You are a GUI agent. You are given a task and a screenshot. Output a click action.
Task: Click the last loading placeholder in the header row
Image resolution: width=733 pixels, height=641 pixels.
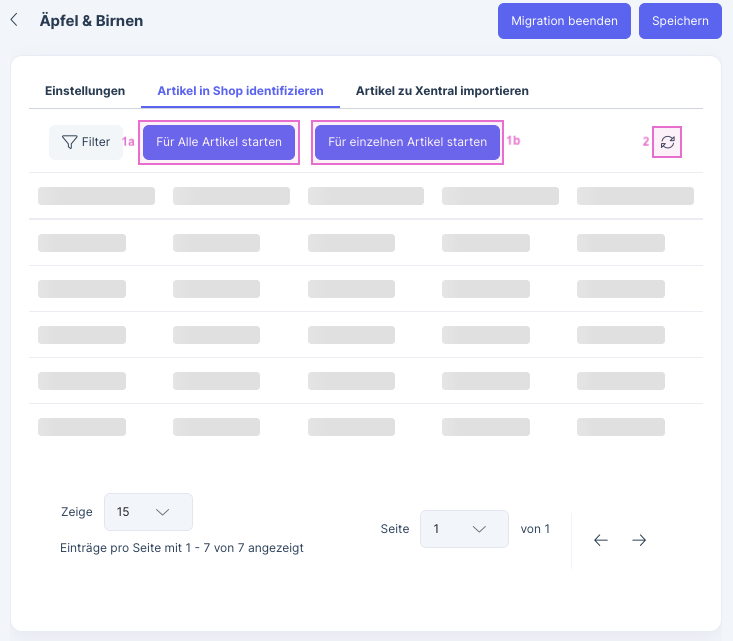coord(635,196)
